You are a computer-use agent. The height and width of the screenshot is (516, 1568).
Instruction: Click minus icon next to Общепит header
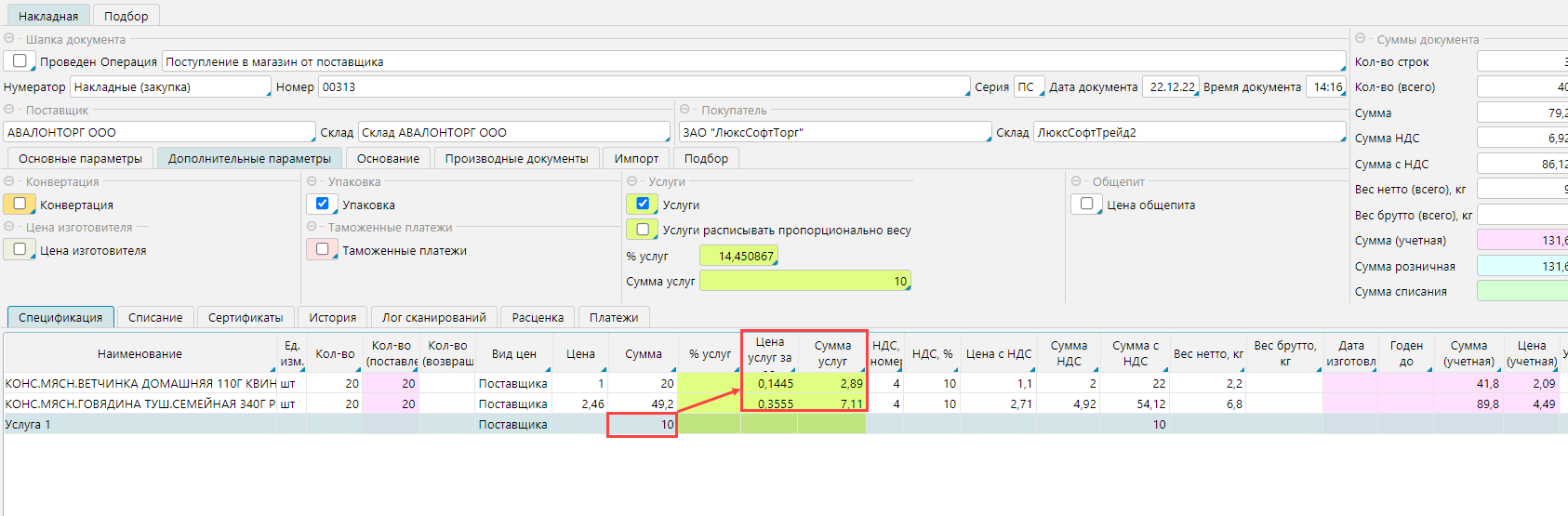[1076, 181]
